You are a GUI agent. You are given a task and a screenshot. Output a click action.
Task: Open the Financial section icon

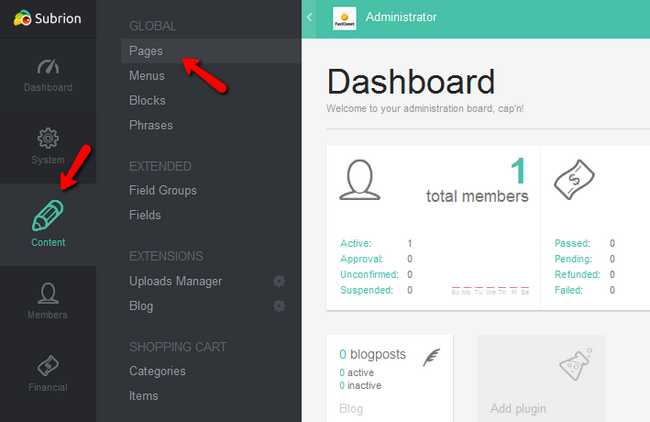tap(47, 366)
